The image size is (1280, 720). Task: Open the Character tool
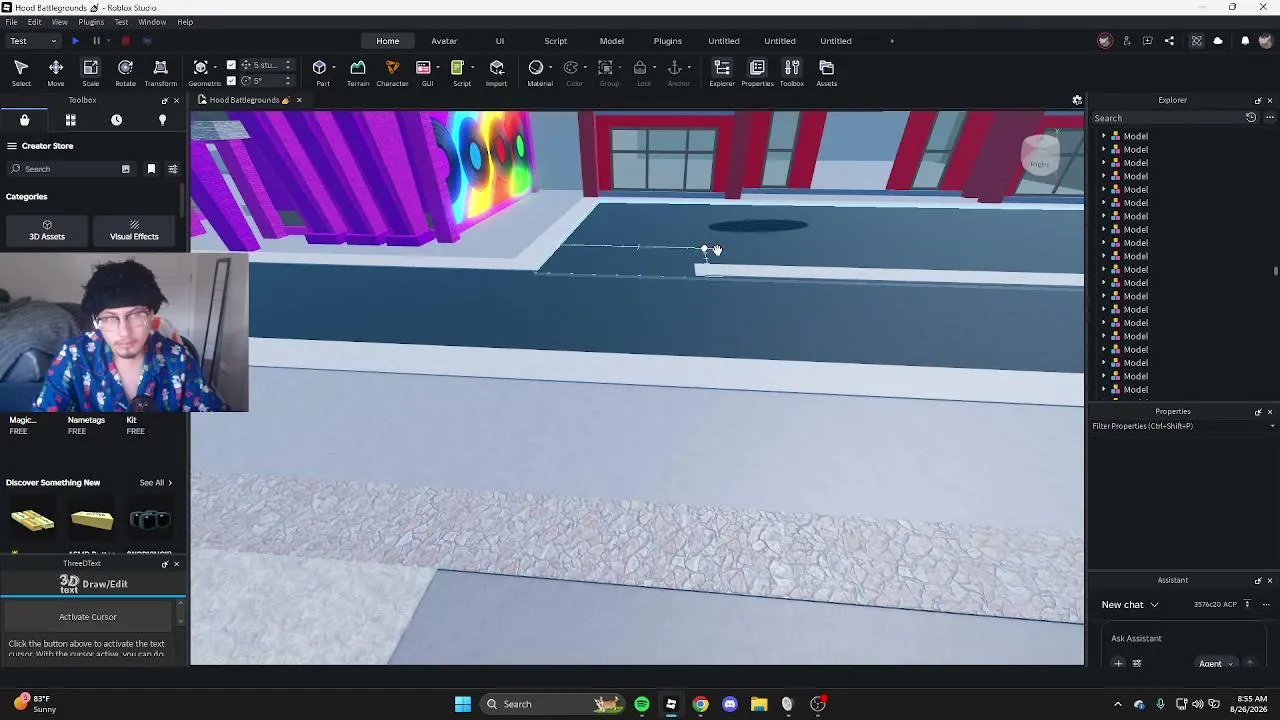tap(392, 72)
